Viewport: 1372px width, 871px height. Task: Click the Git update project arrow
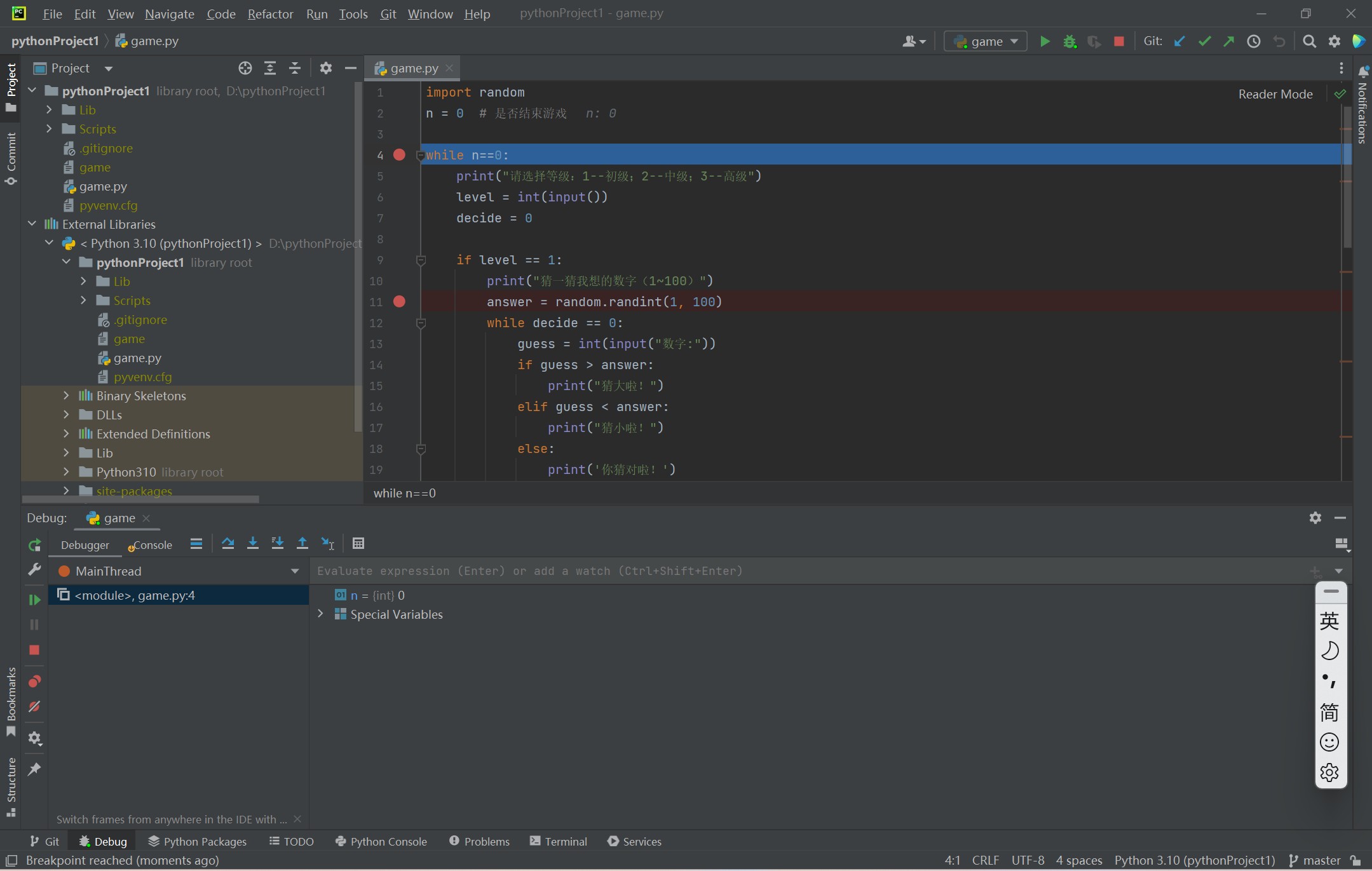1179,41
